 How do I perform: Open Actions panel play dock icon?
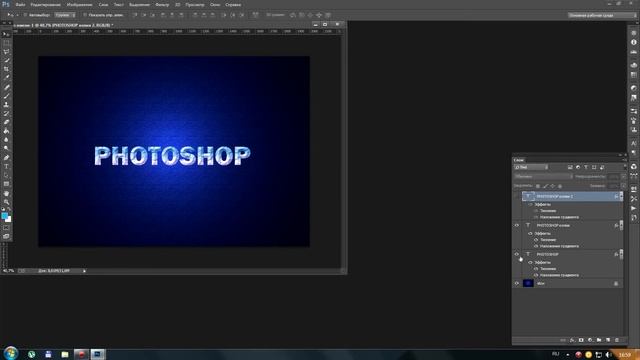633,209
